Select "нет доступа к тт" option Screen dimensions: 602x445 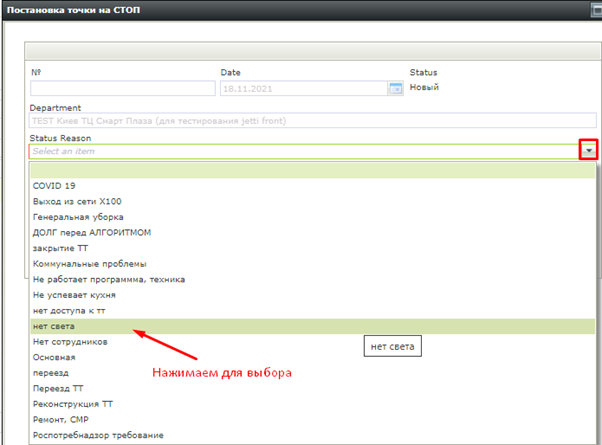[x=313, y=311]
